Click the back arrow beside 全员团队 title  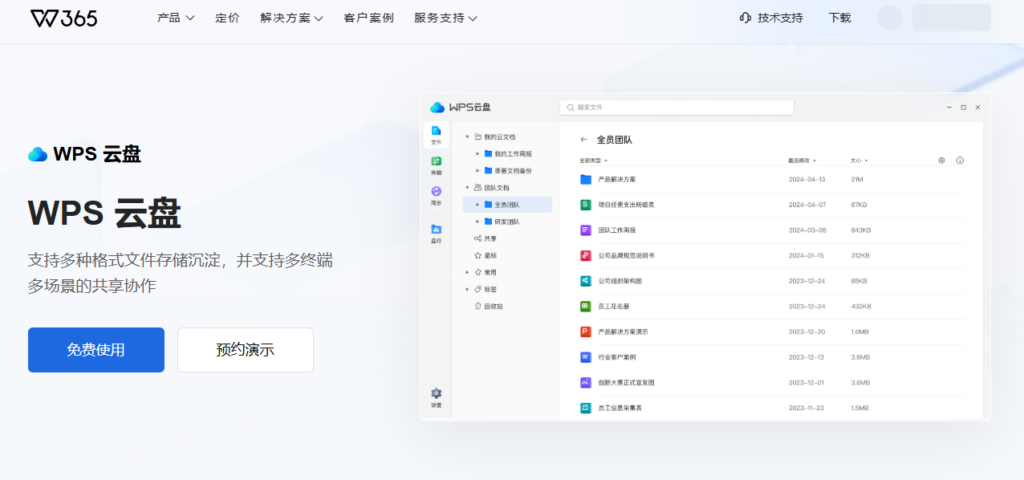[584, 140]
